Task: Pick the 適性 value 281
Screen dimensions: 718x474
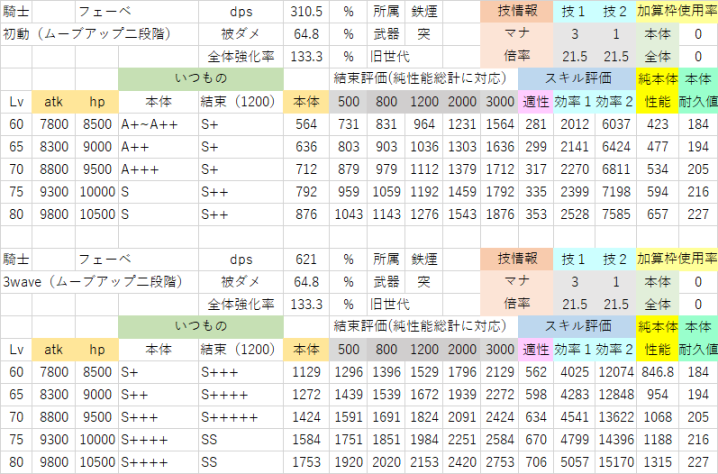Action: (536, 125)
